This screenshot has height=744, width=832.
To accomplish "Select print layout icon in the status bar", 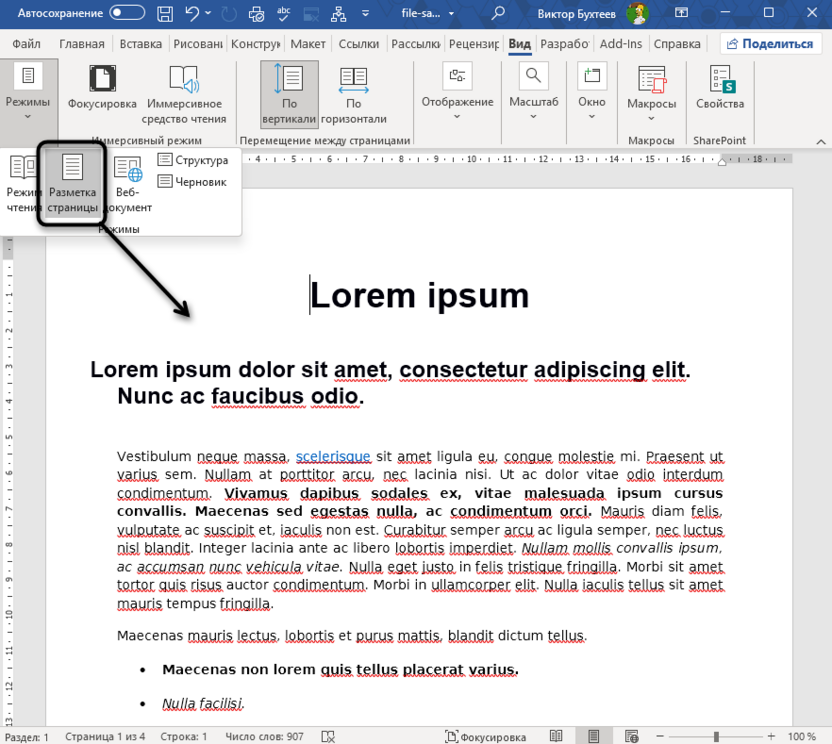I will pos(594,736).
